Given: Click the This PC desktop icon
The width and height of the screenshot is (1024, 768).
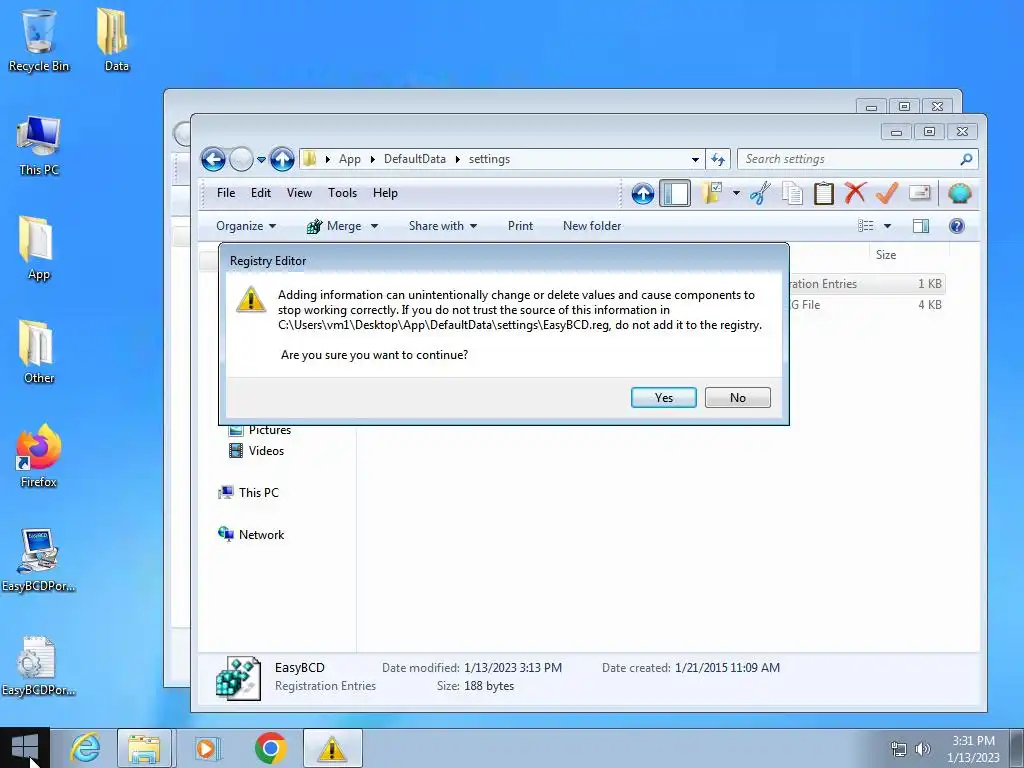Looking at the screenshot, I should [x=39, y=146].
